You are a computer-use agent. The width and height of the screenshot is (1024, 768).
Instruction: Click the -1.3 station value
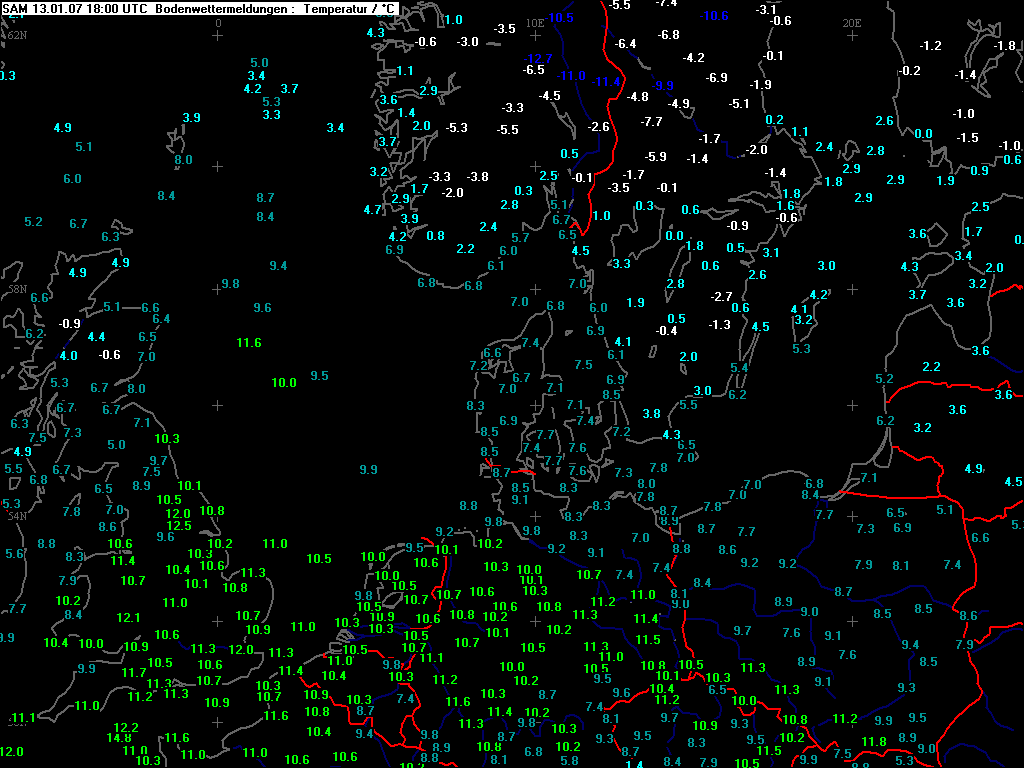pyautogui.click(x=720, y=325)
